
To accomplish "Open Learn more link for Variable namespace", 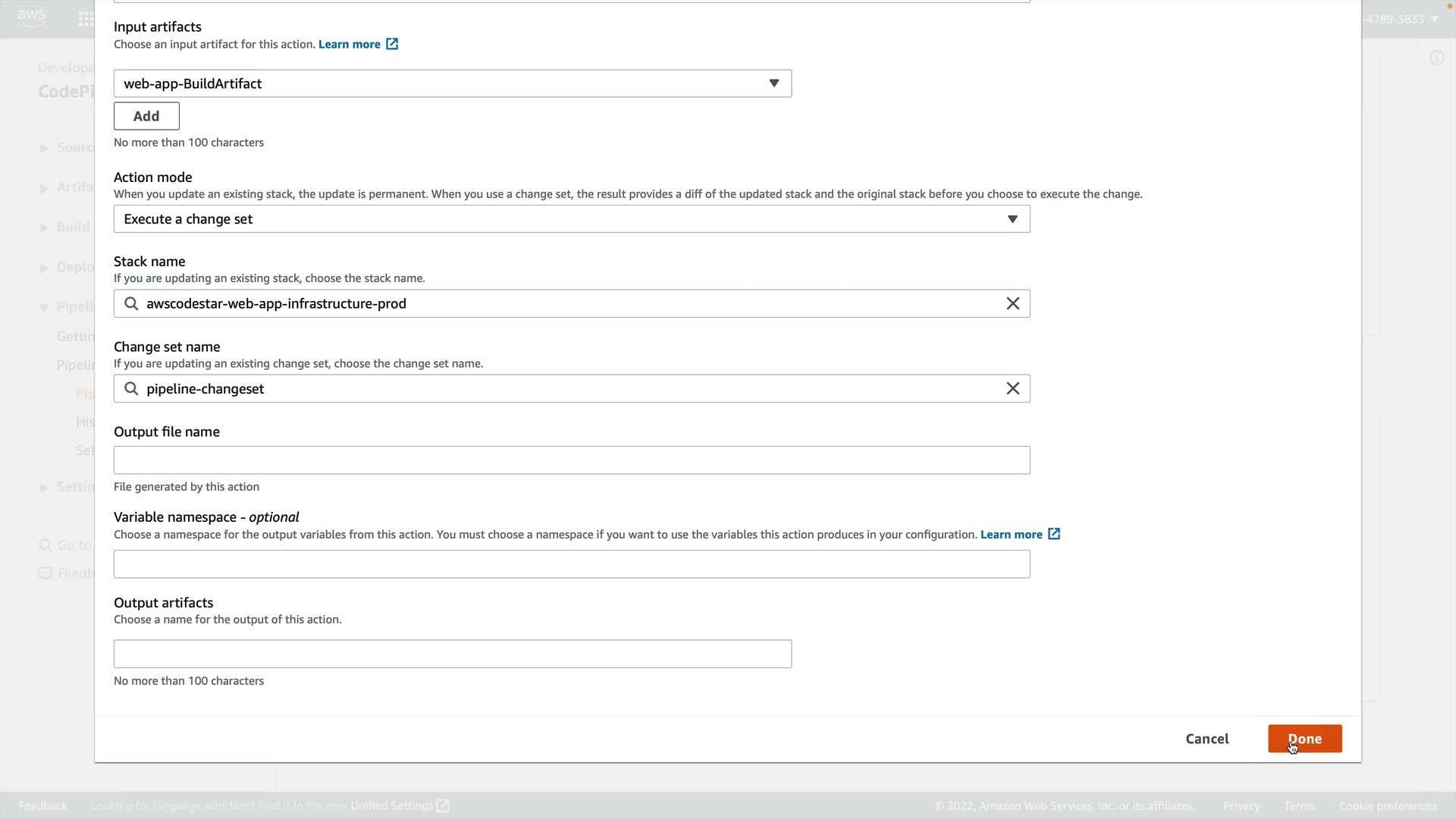I will tap(1011, 535).
